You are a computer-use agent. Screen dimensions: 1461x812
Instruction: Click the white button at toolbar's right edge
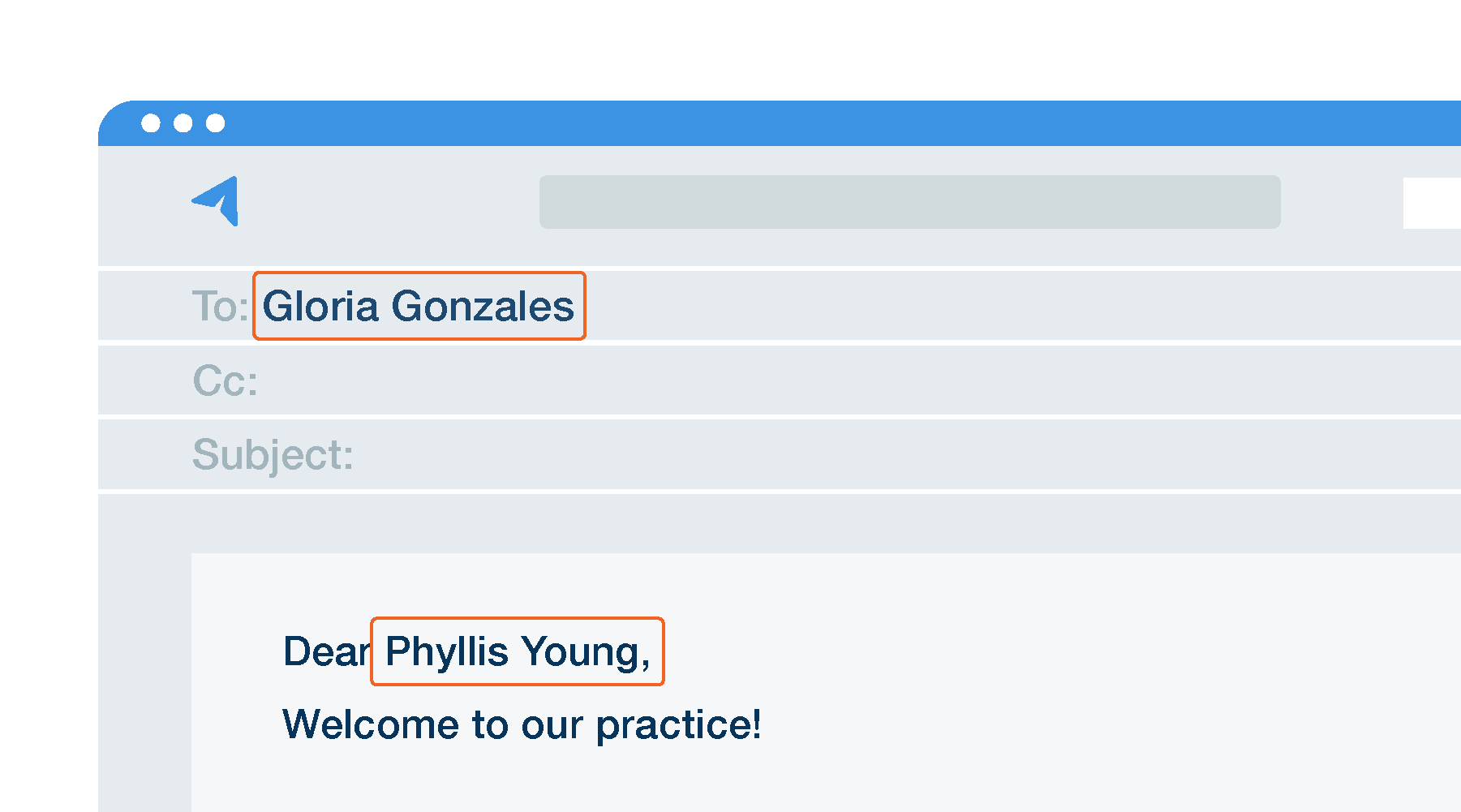1432,203
